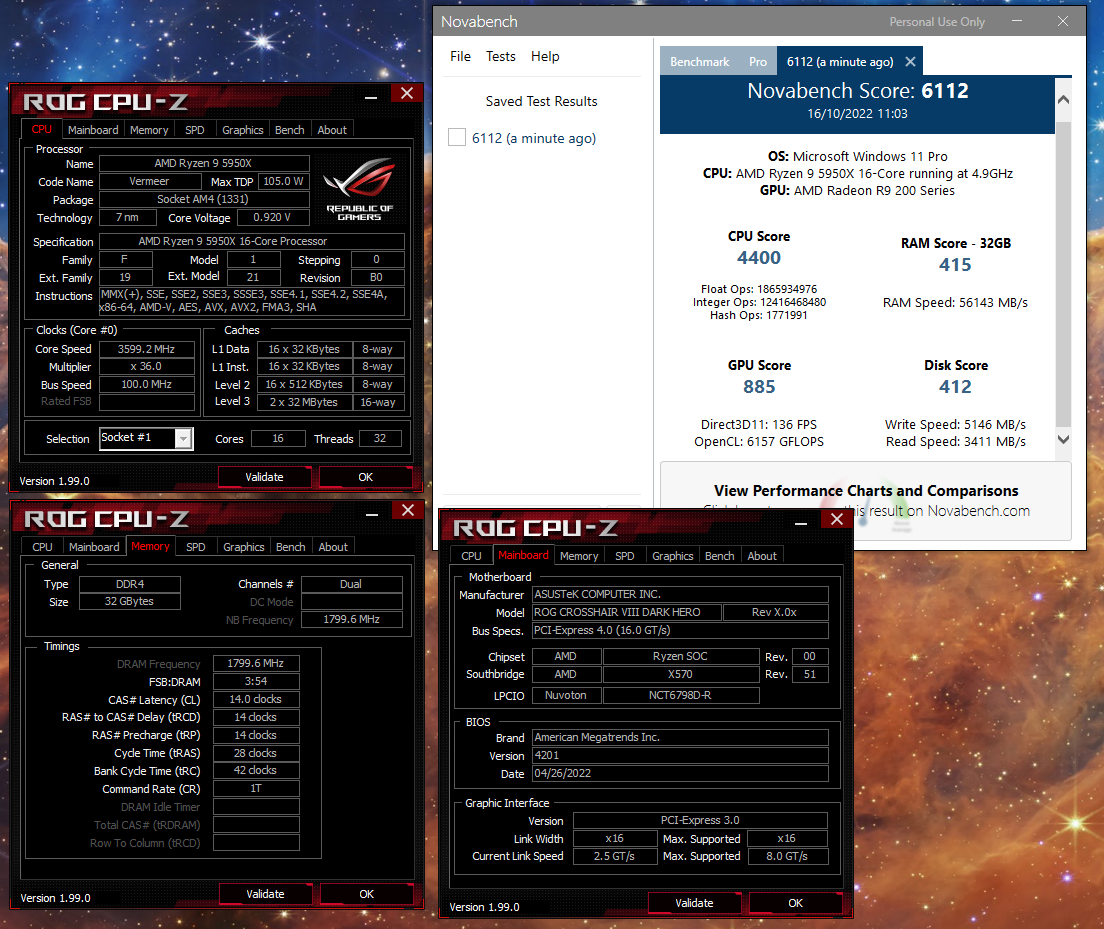
Task: Switch to the Novabench Benchmark tab
Action: click(699, 62)
